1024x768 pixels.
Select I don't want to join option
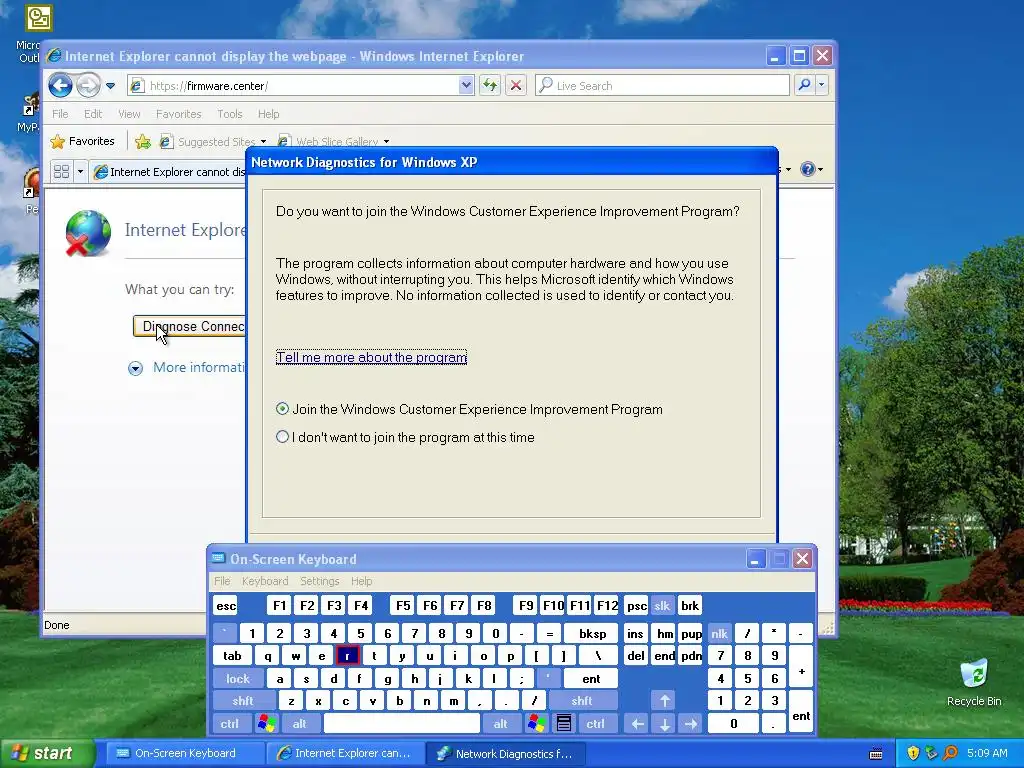282,437
